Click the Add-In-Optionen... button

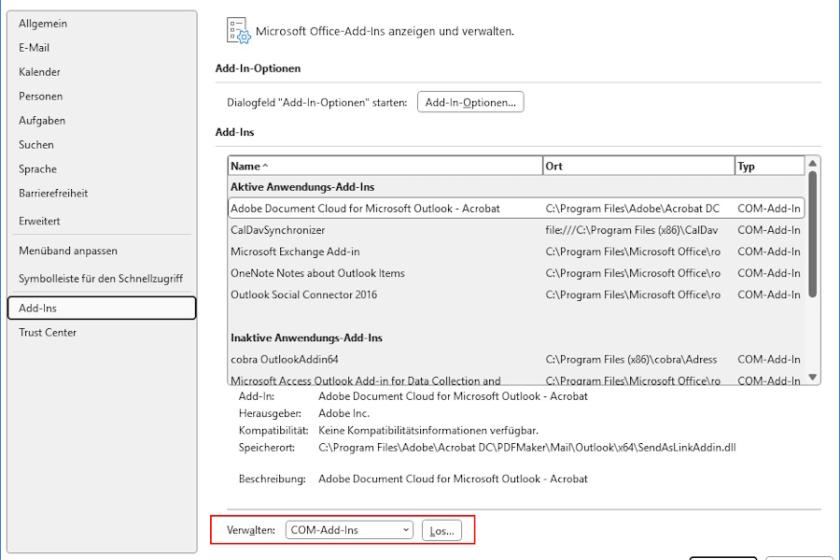tap(470, 102)
